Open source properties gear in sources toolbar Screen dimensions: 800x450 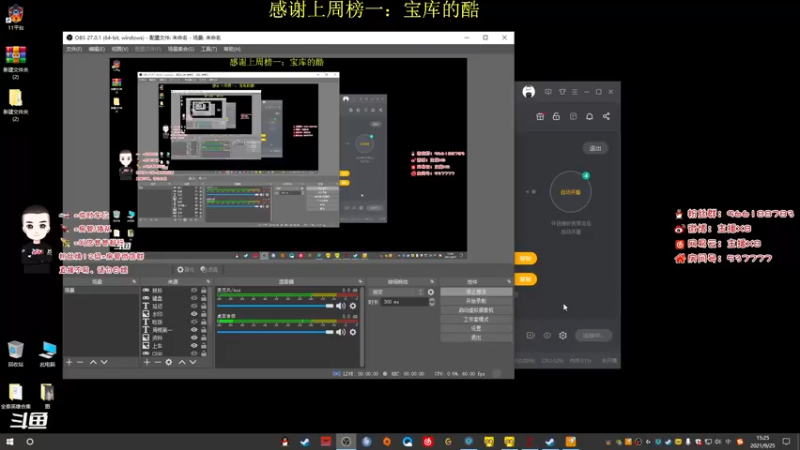[169, 362]
